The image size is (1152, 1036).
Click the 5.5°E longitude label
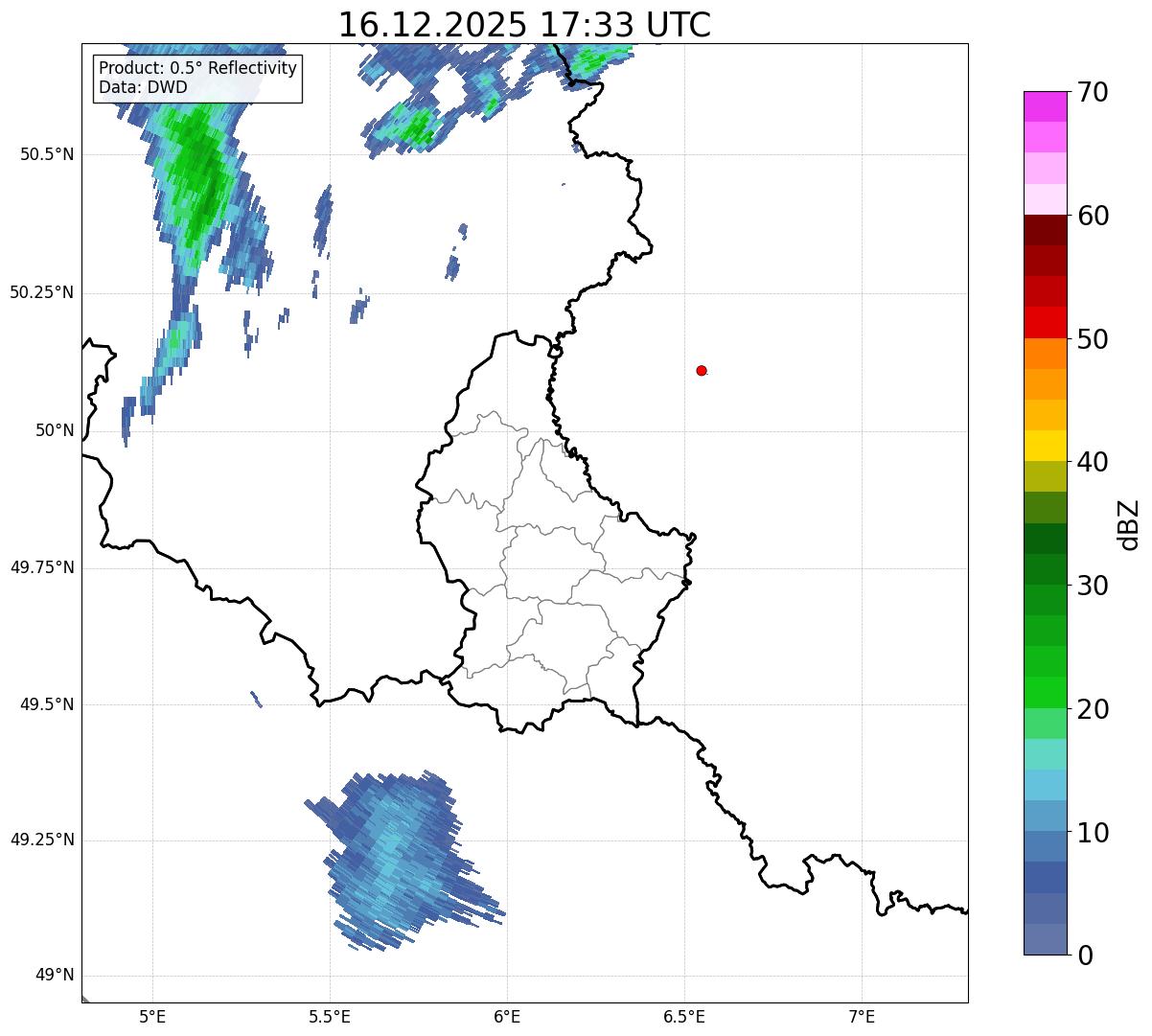pyautogui.click(x=330, y=1017)
